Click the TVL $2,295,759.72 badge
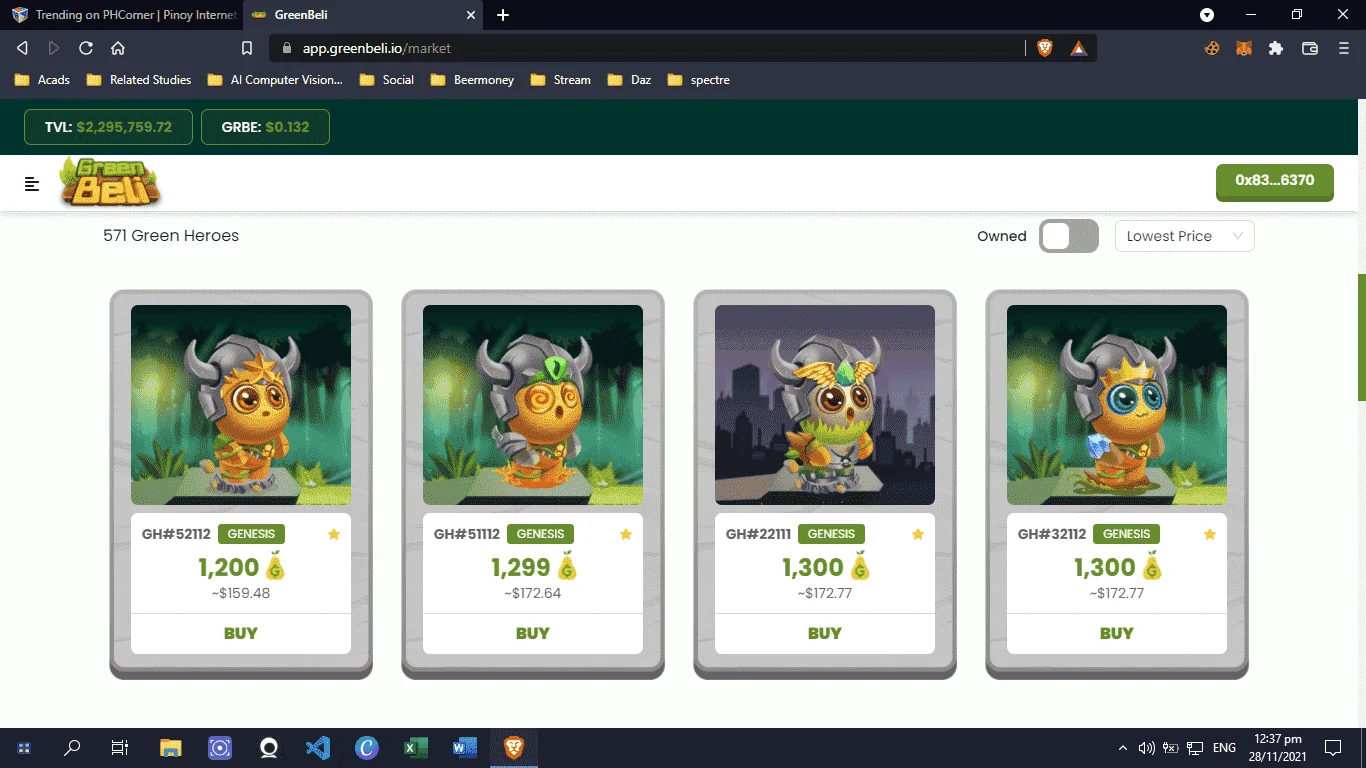 (x=108, y=127)
